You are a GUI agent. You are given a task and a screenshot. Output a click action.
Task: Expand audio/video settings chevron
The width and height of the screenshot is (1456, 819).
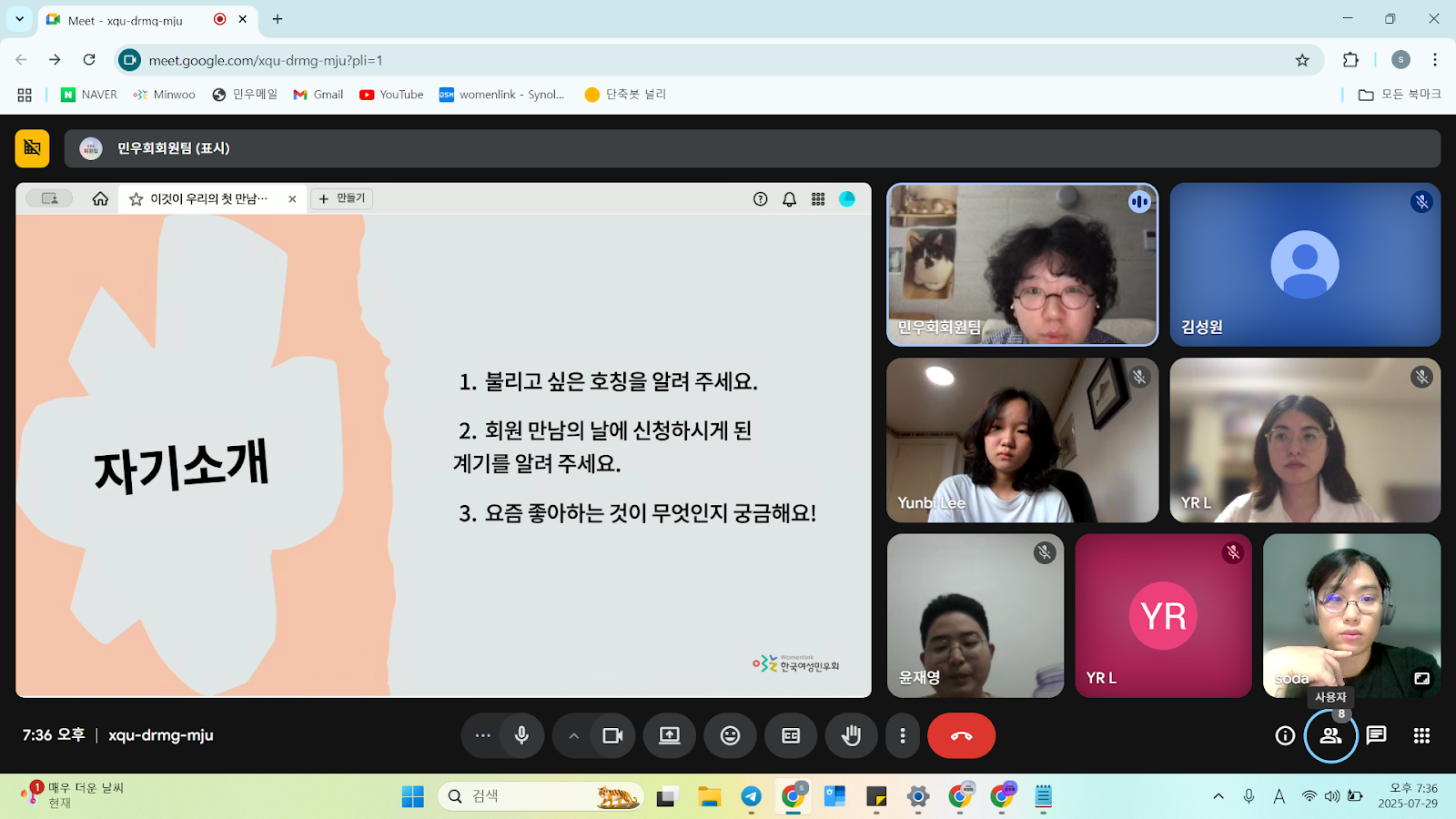(573, 735)
